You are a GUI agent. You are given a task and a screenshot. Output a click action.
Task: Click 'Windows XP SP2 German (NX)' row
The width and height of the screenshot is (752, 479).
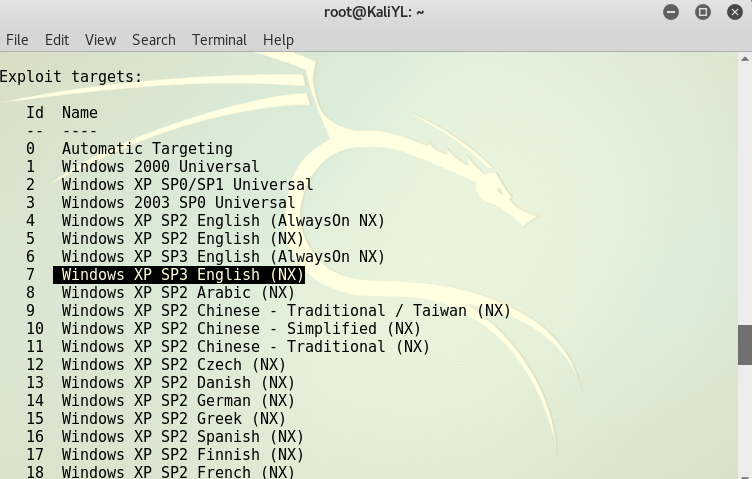click(x=161, y=400)
